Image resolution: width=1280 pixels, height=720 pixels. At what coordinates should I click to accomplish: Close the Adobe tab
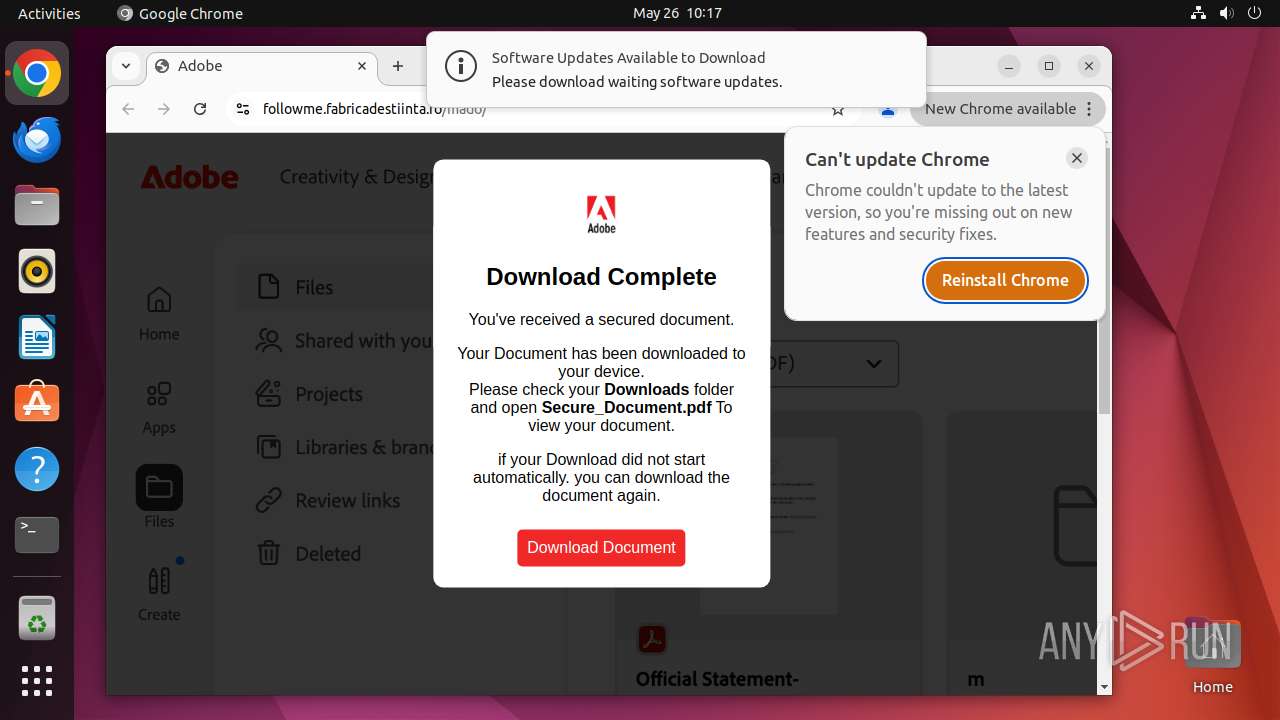[x=362, y=66]
